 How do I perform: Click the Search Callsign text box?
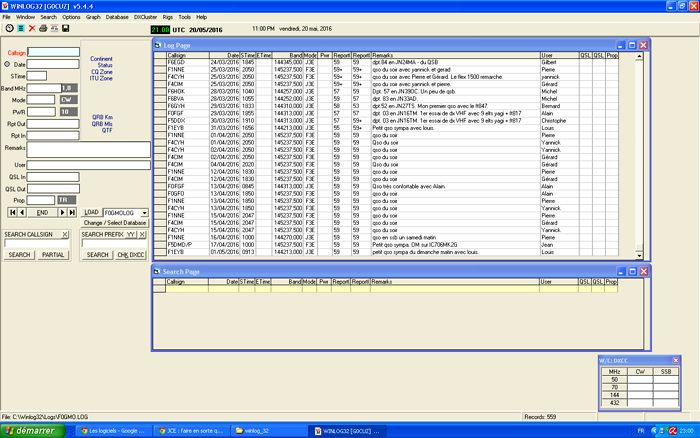point(37,244)
